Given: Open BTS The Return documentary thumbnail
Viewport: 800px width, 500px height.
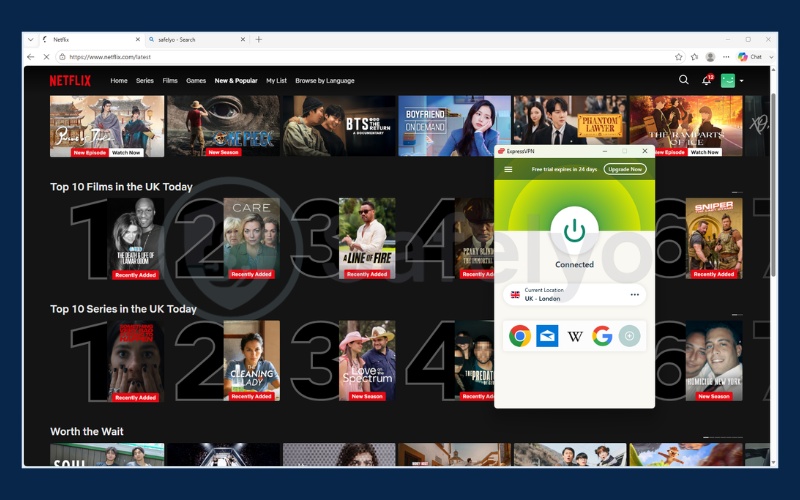Looking at the screenshot, I should click(339, 126).
